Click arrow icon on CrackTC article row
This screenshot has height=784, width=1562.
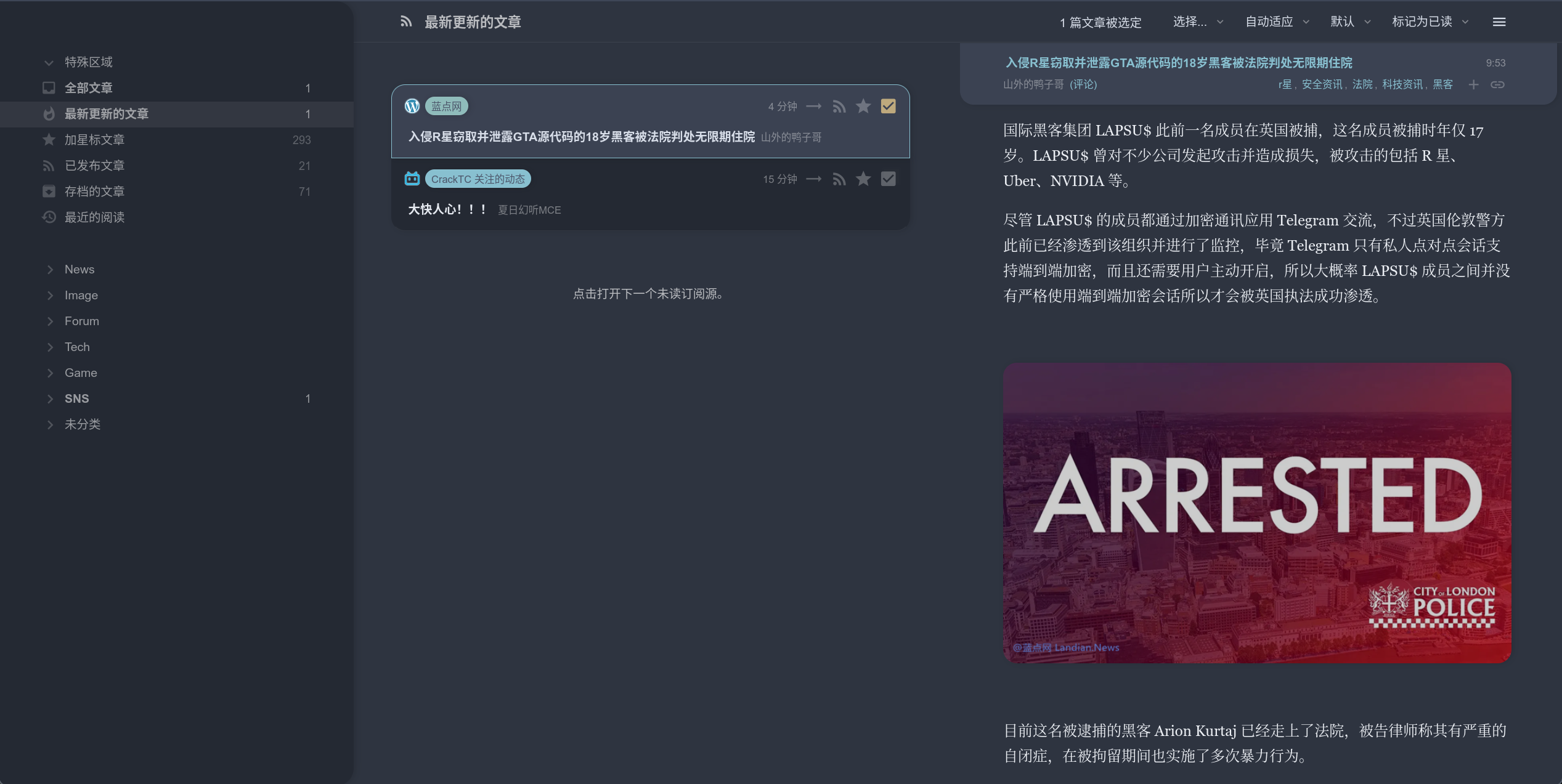coord(814,179)
